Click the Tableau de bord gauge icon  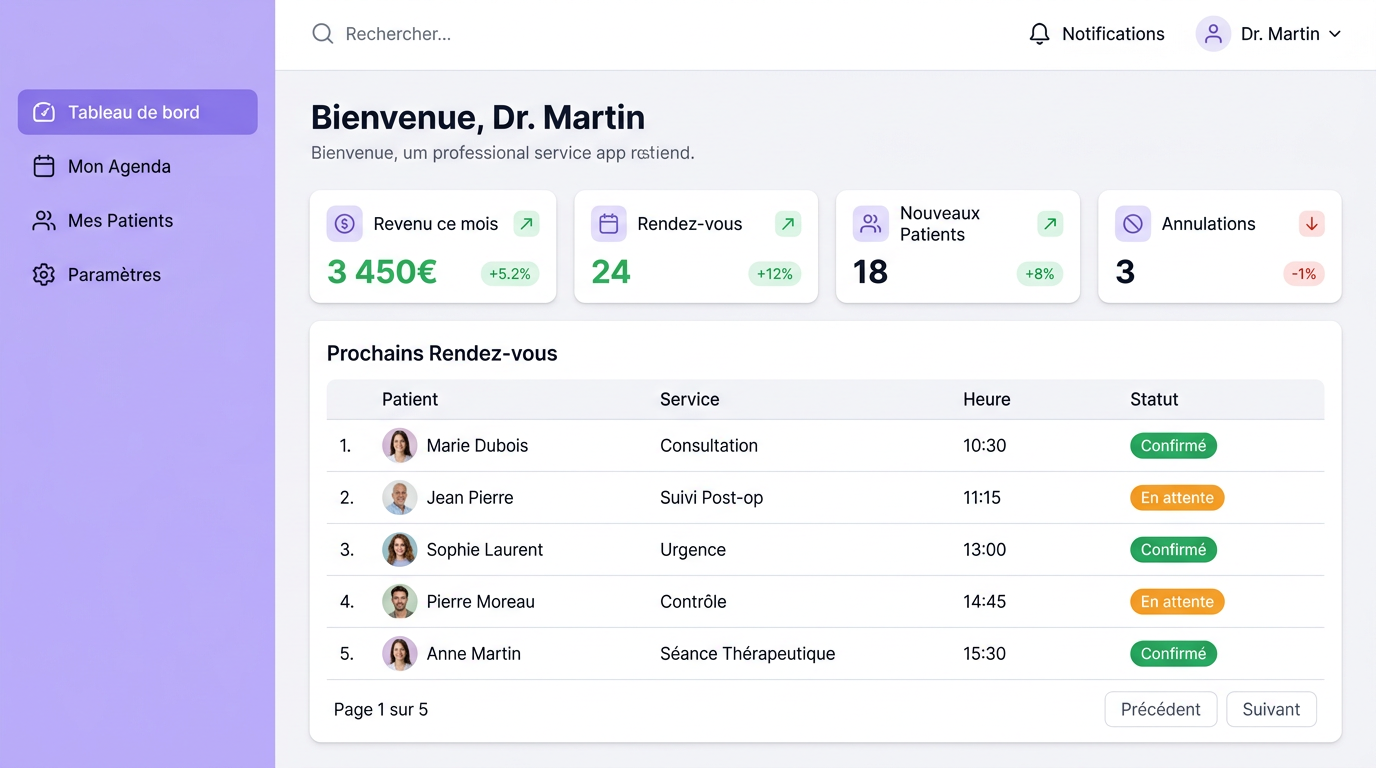click(x=44, y=112)
